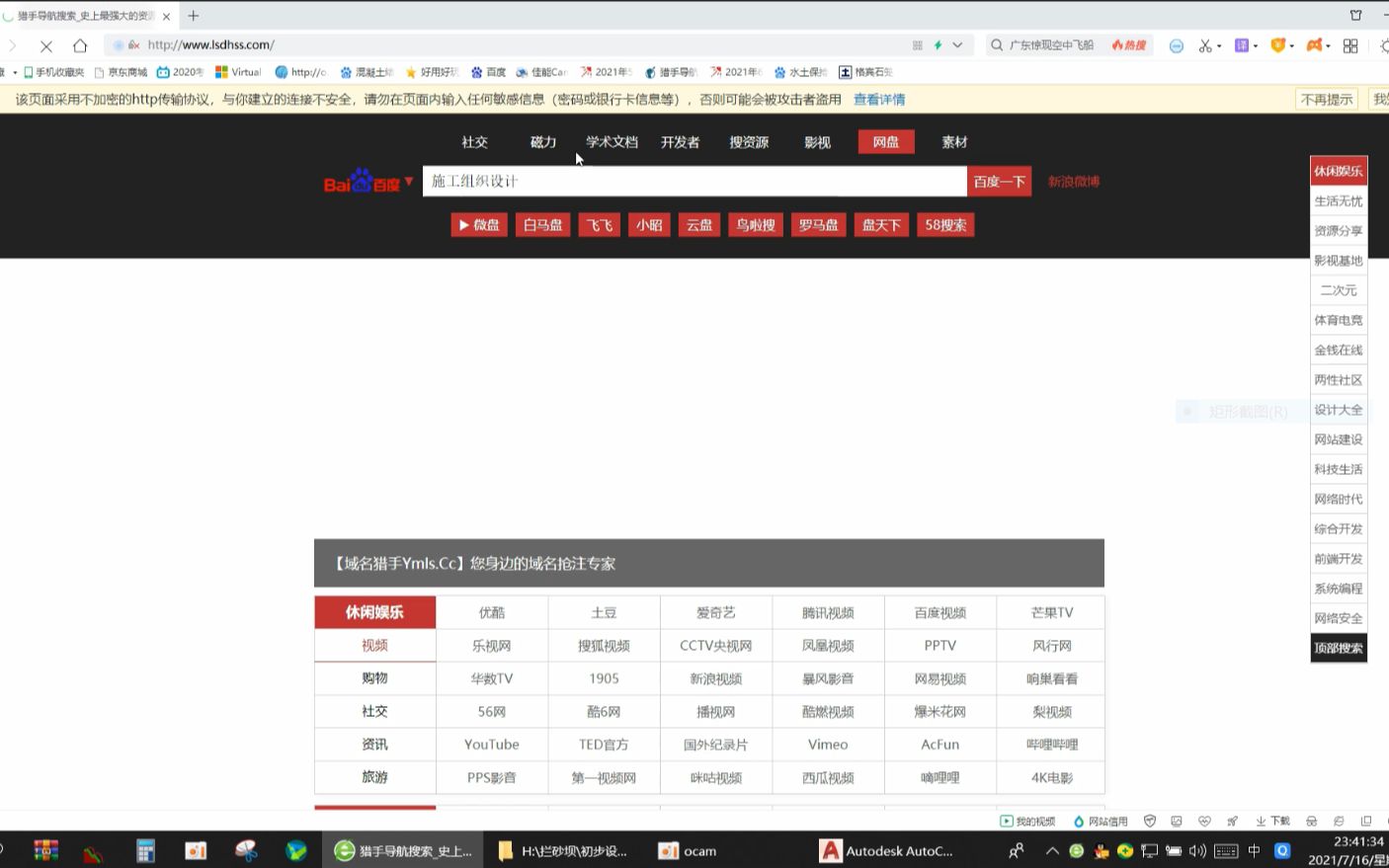Choose the 小昭 search engine option
This screenshot has width=1389, height=868.
click(649, 225)
